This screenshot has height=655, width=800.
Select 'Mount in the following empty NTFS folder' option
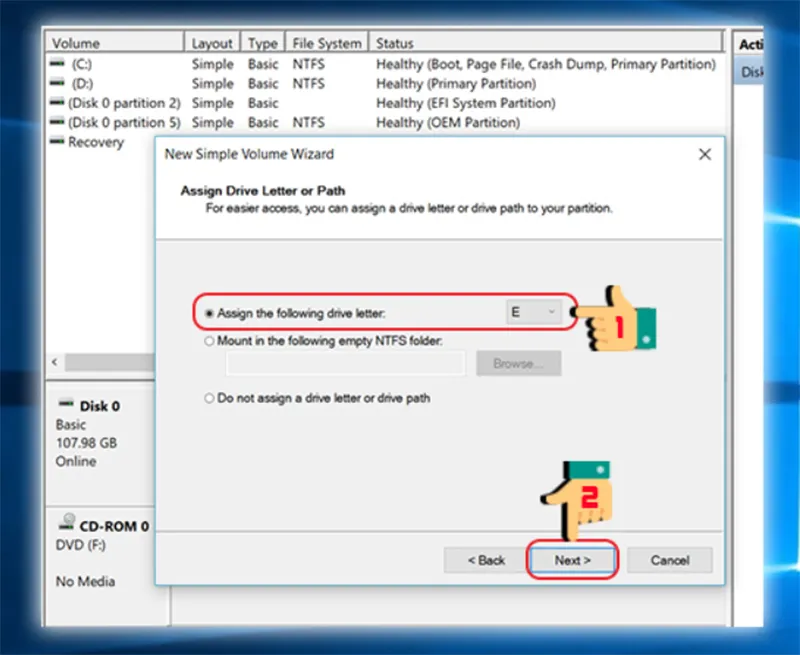click(x=209, y=341)
